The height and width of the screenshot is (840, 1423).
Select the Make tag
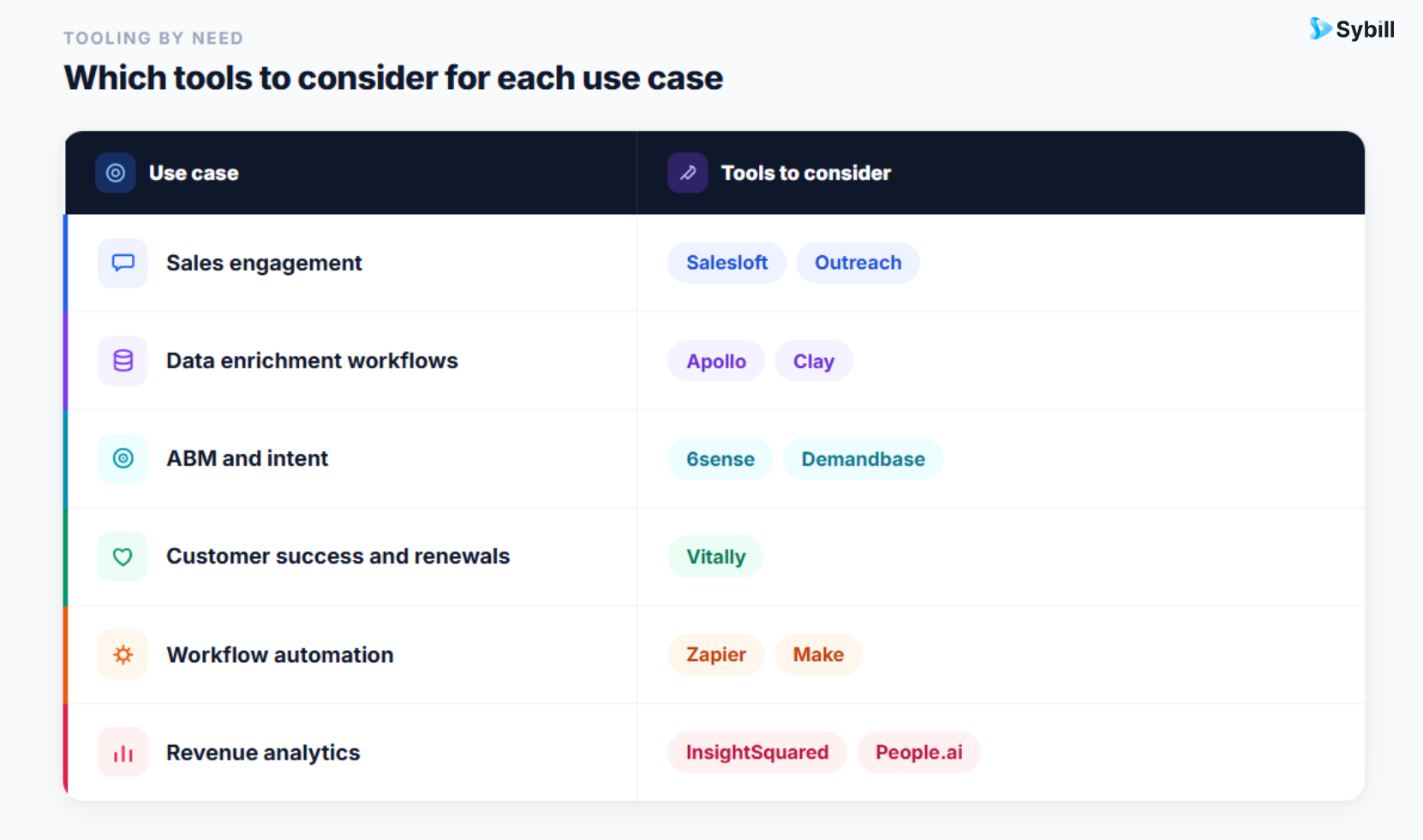(818, 654)
